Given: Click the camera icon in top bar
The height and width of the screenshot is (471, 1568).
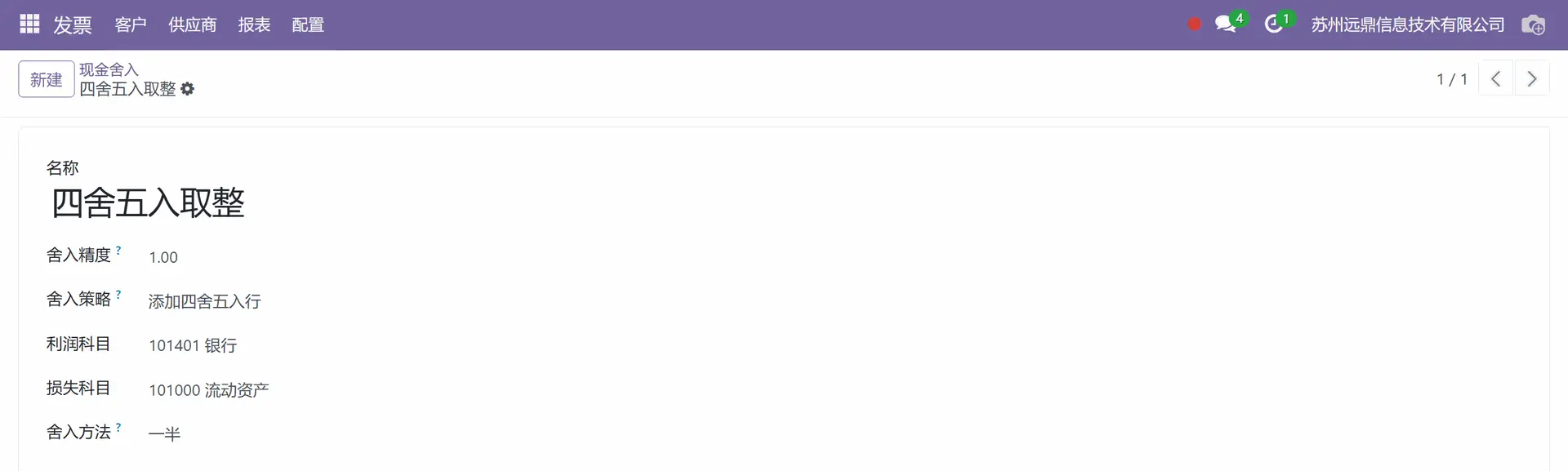Looking at the screenshot, I should [x=1533, y=24].
